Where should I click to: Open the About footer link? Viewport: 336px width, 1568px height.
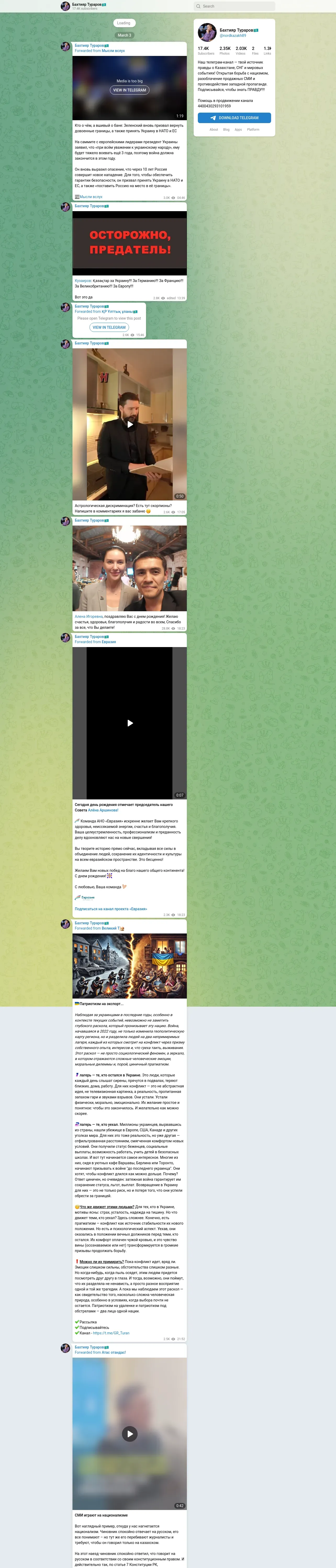214,129
